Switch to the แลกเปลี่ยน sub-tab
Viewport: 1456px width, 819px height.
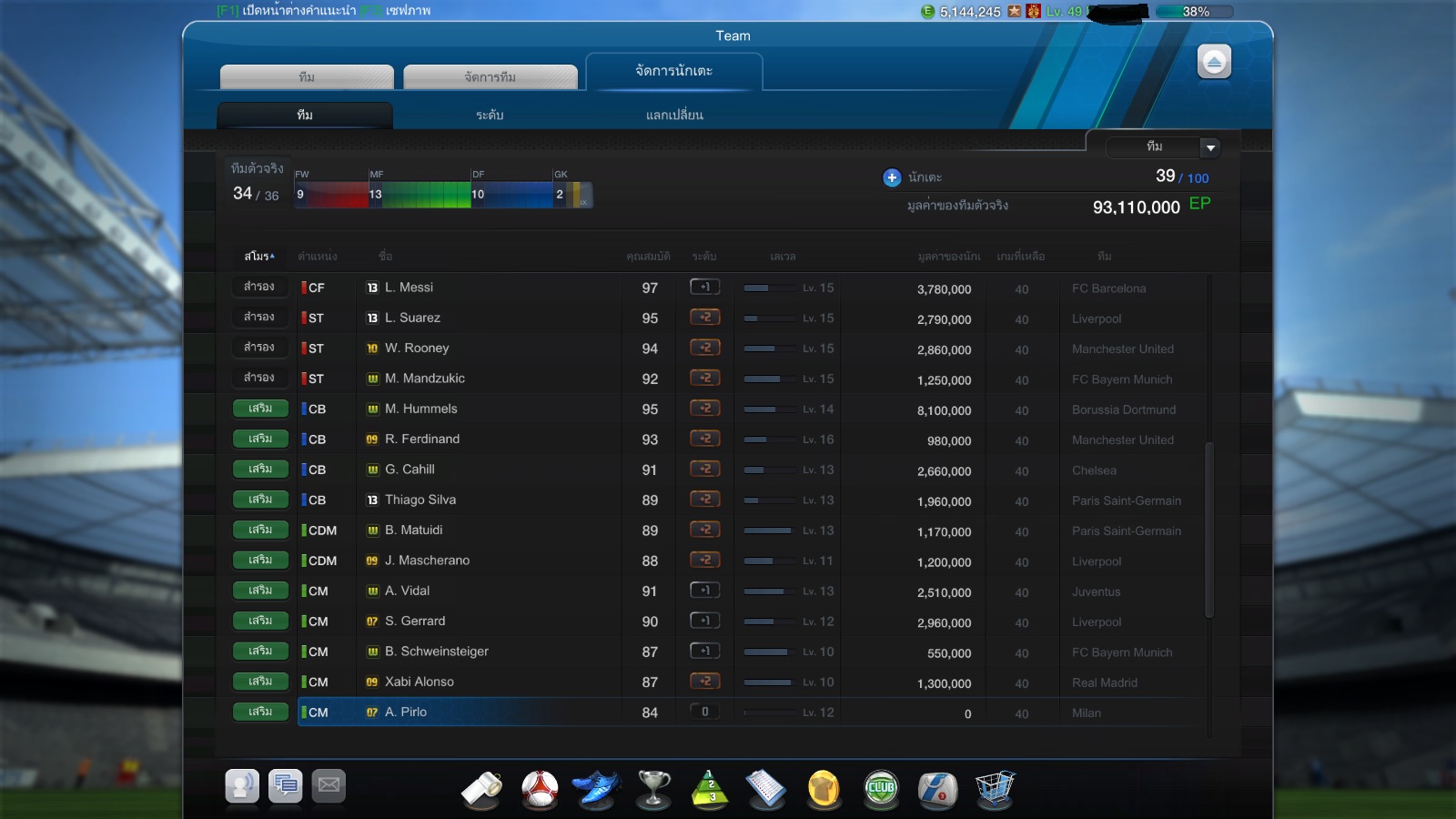tap(674, 116)
